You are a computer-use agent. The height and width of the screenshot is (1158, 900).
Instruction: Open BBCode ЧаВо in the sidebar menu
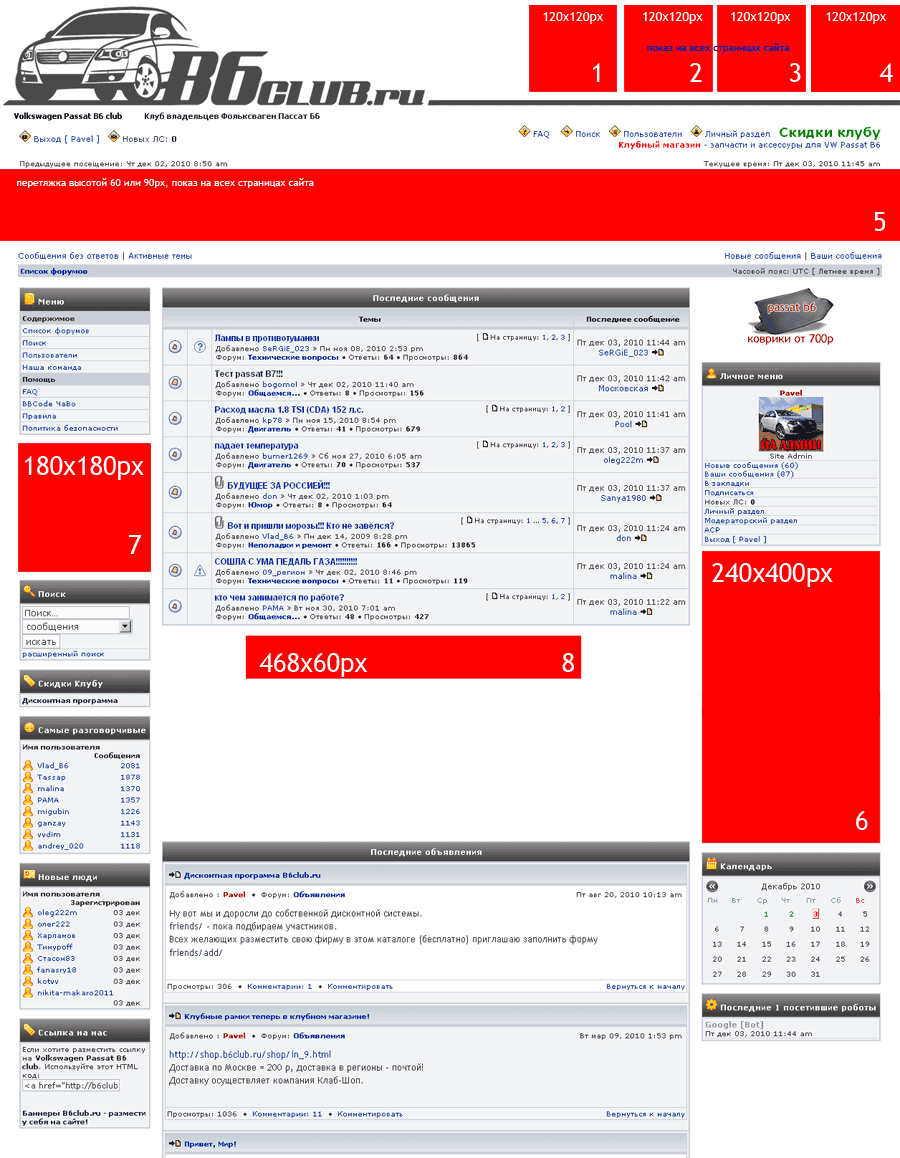coord(49,404)
